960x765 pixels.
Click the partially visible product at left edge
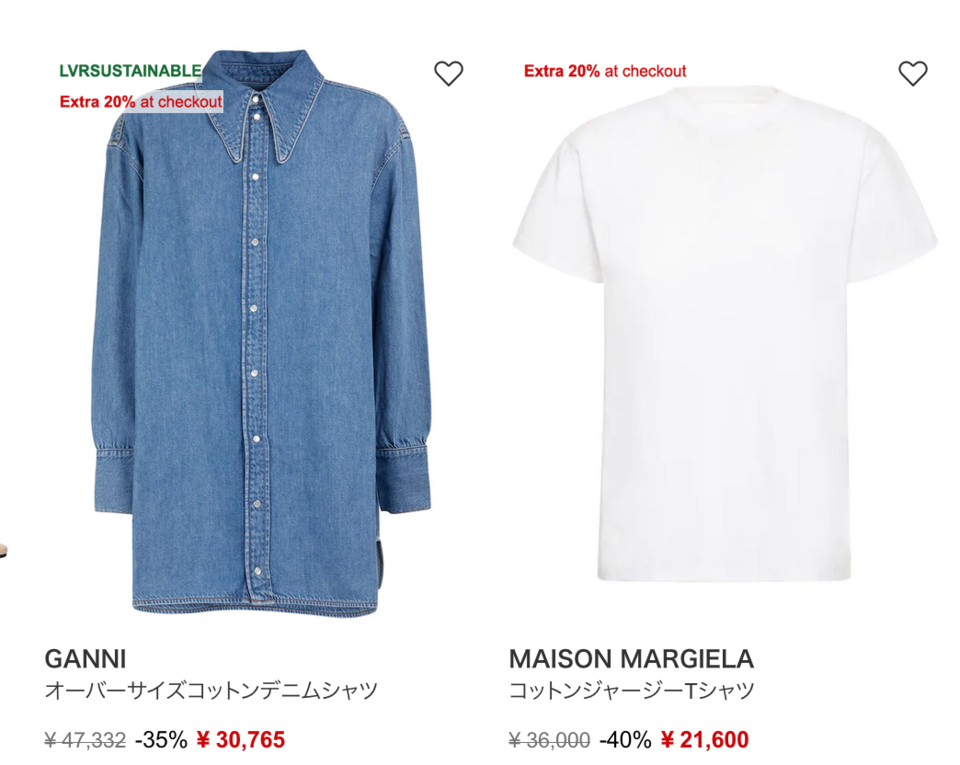(x=3, y=549)
